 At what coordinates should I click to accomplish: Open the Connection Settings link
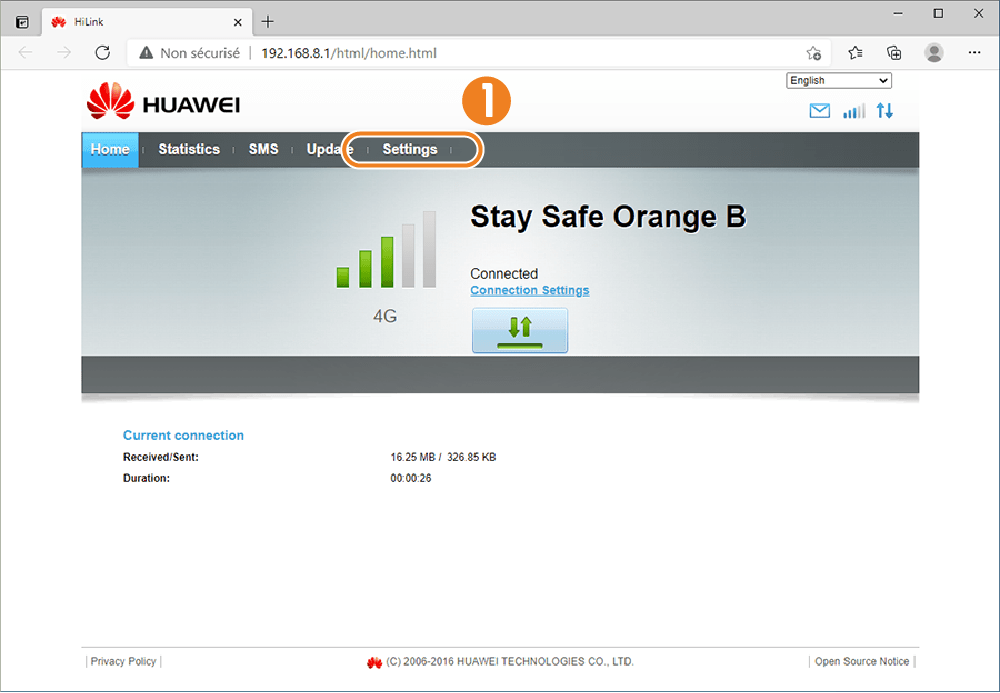click(x=530, y=291)
